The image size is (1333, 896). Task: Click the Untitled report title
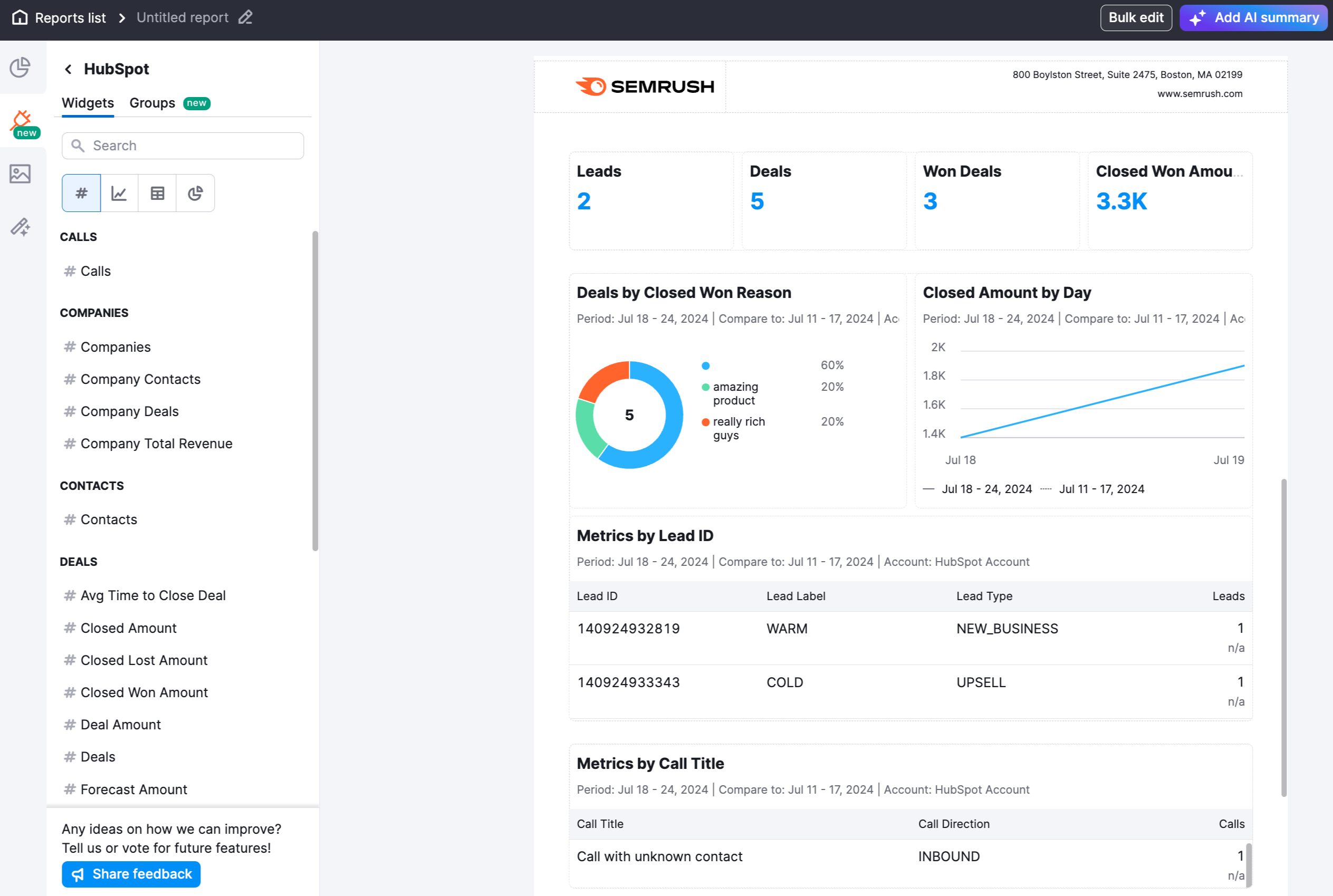(183, 18)
